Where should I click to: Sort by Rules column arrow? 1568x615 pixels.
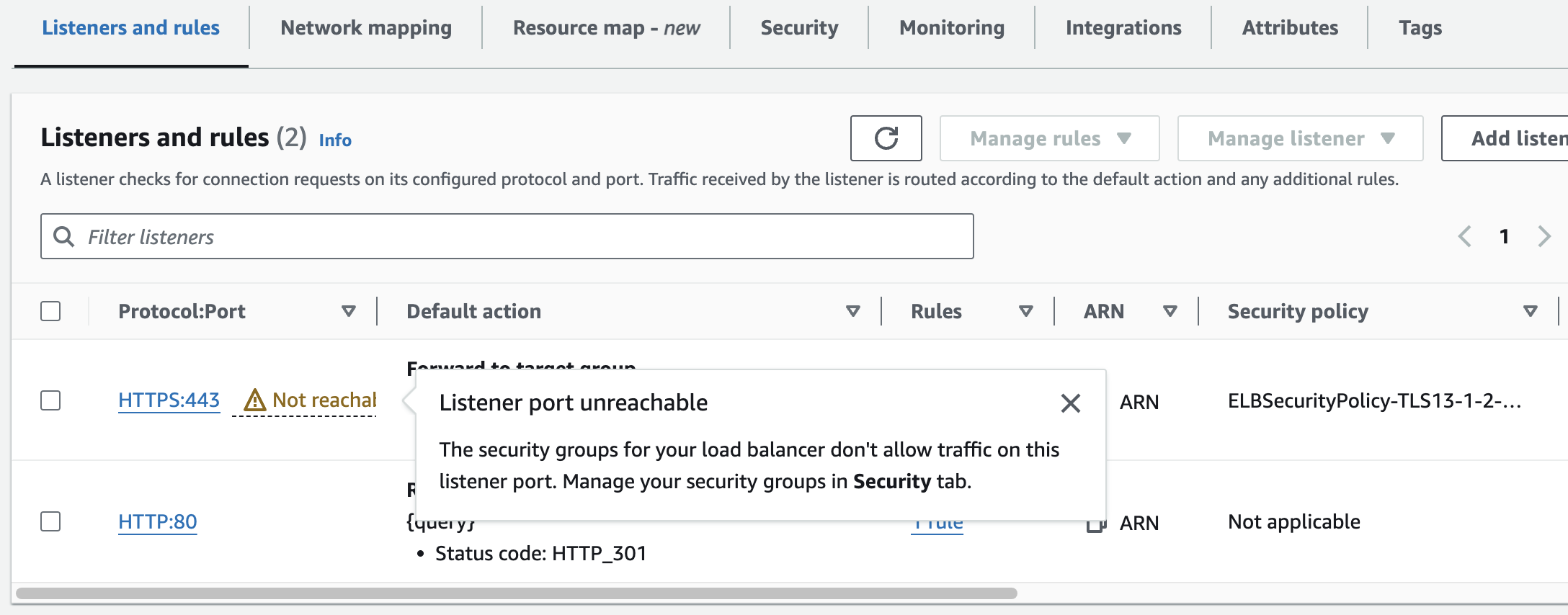click(x=1026, y=311)
